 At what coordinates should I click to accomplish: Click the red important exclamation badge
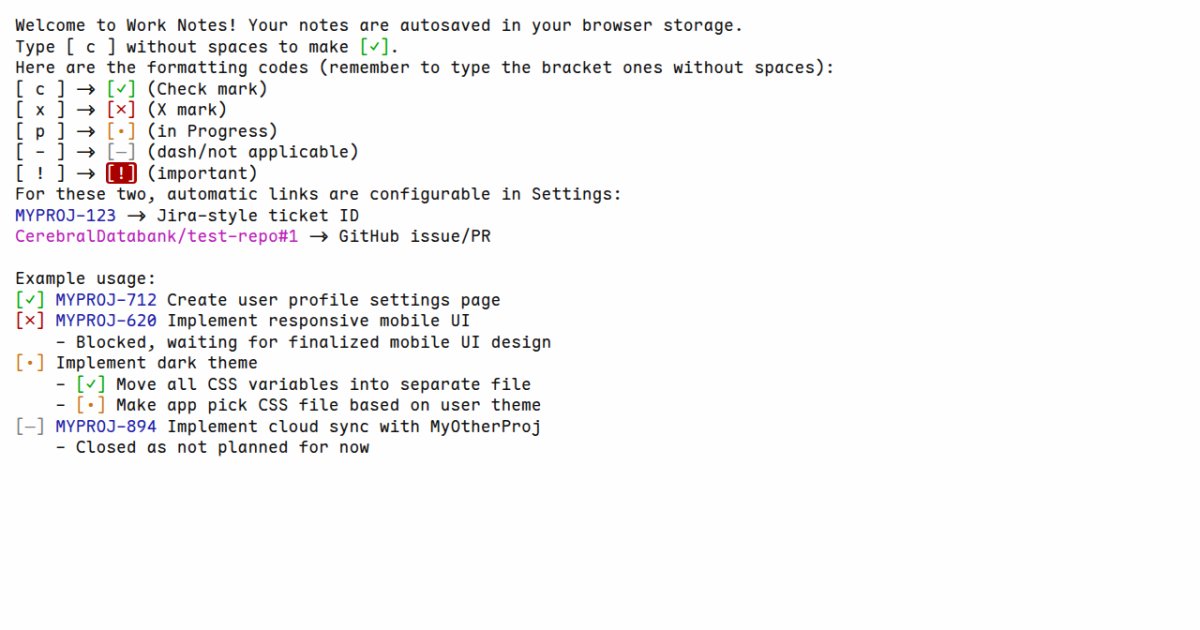121,173
